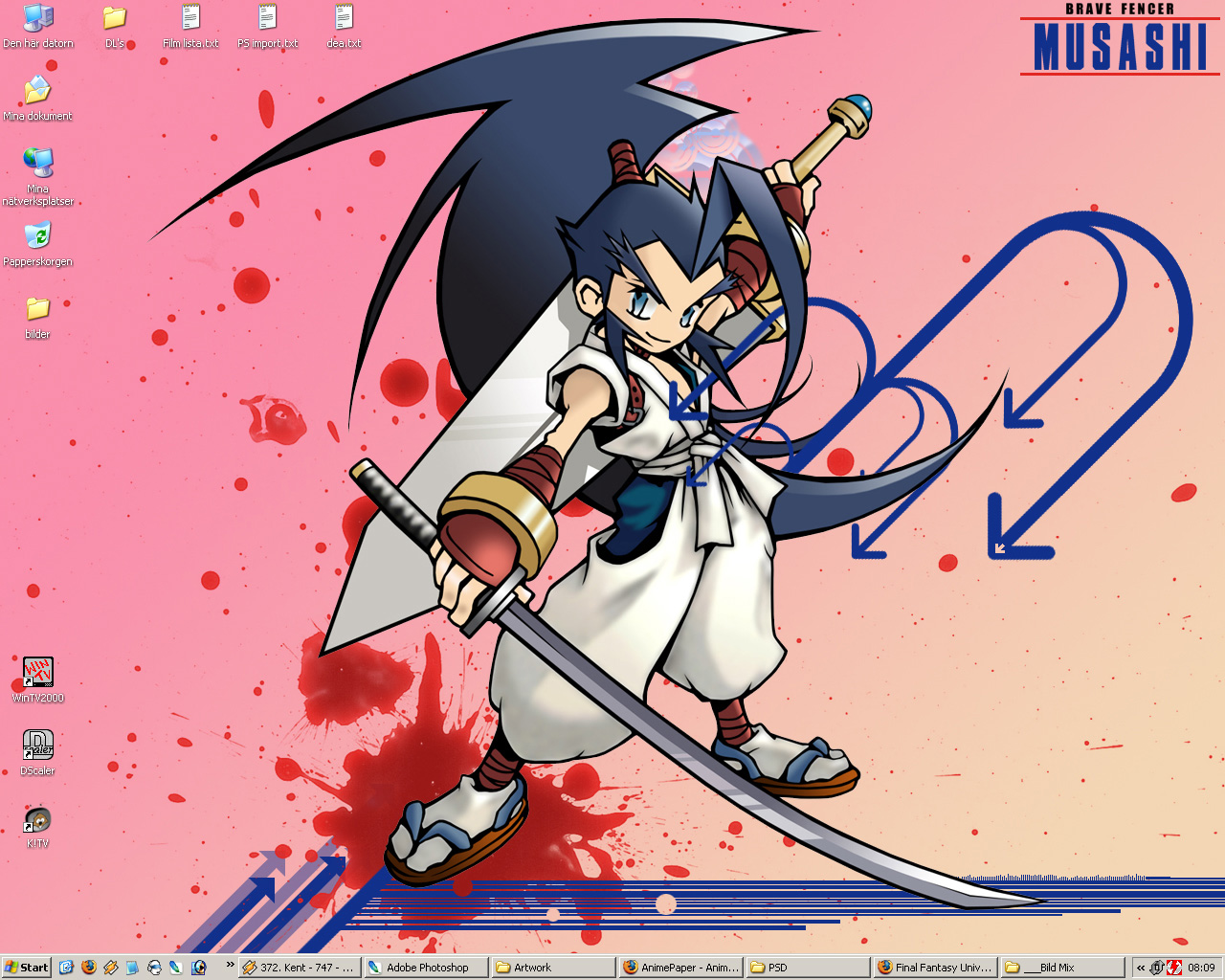The width and height of the screenshot is (1225, 980).
Task: Launch Windows Media Player from Quick Launch
Action: (198, 968)
